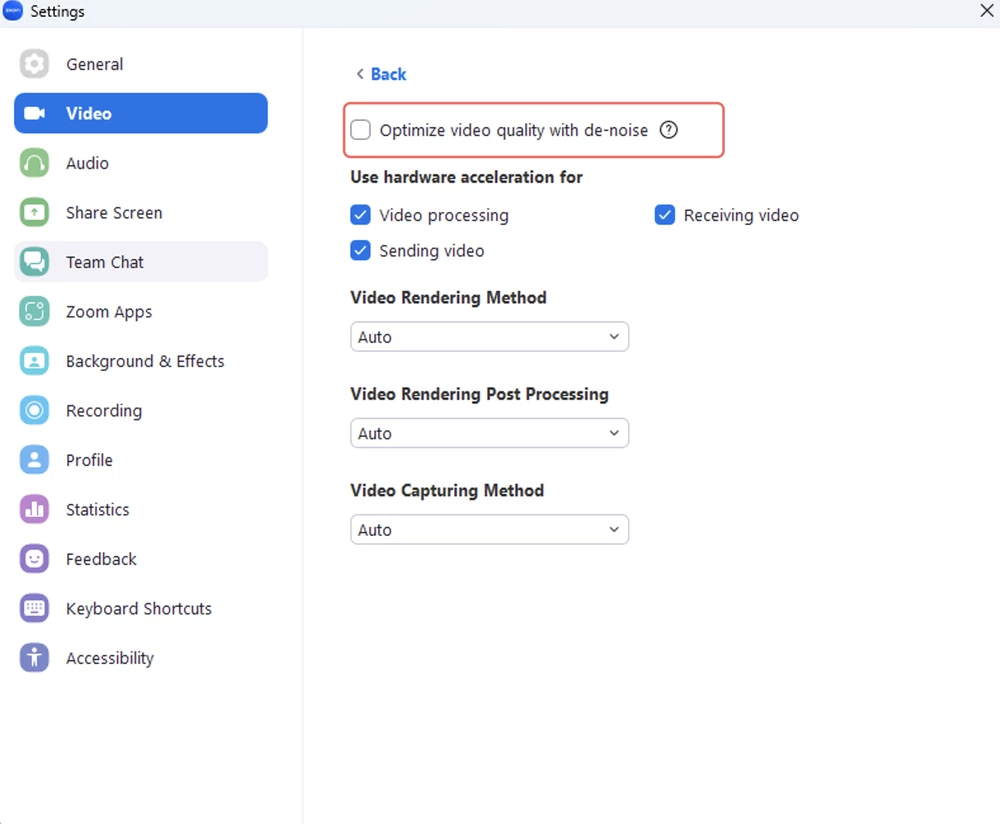Screen dimensions: 1000x824
Task: Enable Optimize video quality with de-noise
Action: pyautogui.click(x=360, y=130)
